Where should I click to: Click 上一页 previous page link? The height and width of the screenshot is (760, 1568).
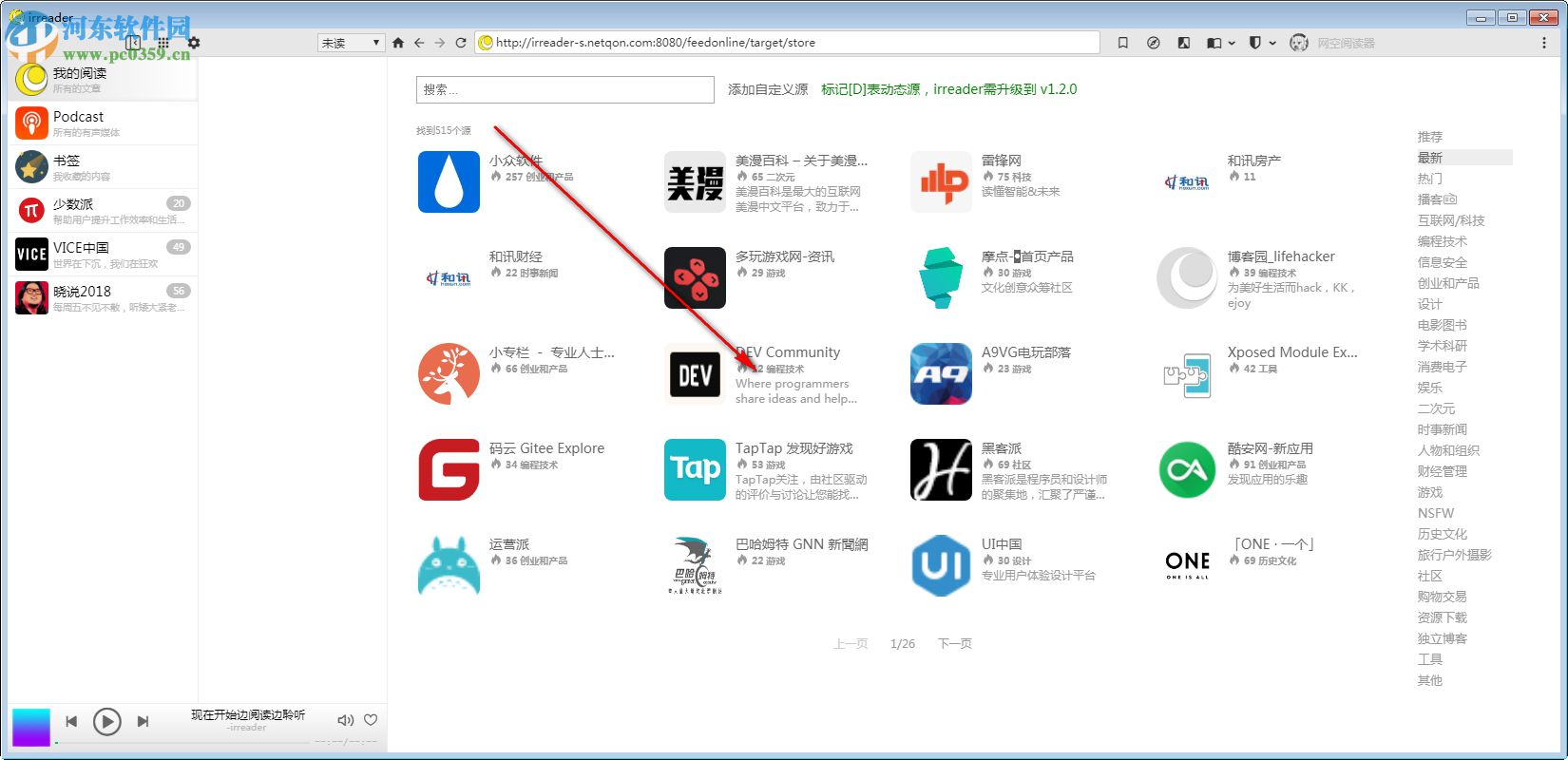[851, 643]
